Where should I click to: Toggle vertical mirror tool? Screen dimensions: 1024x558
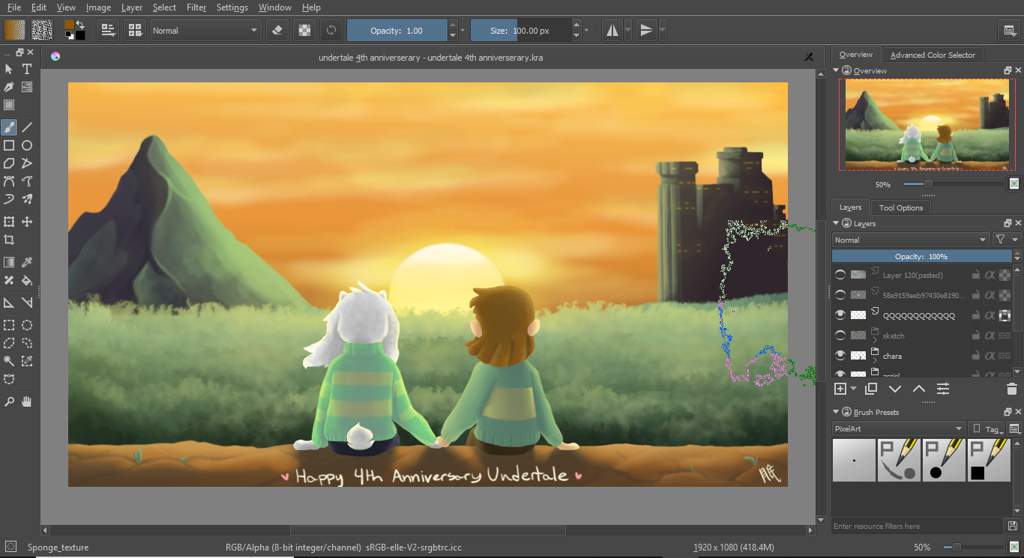tap(646, 30)
